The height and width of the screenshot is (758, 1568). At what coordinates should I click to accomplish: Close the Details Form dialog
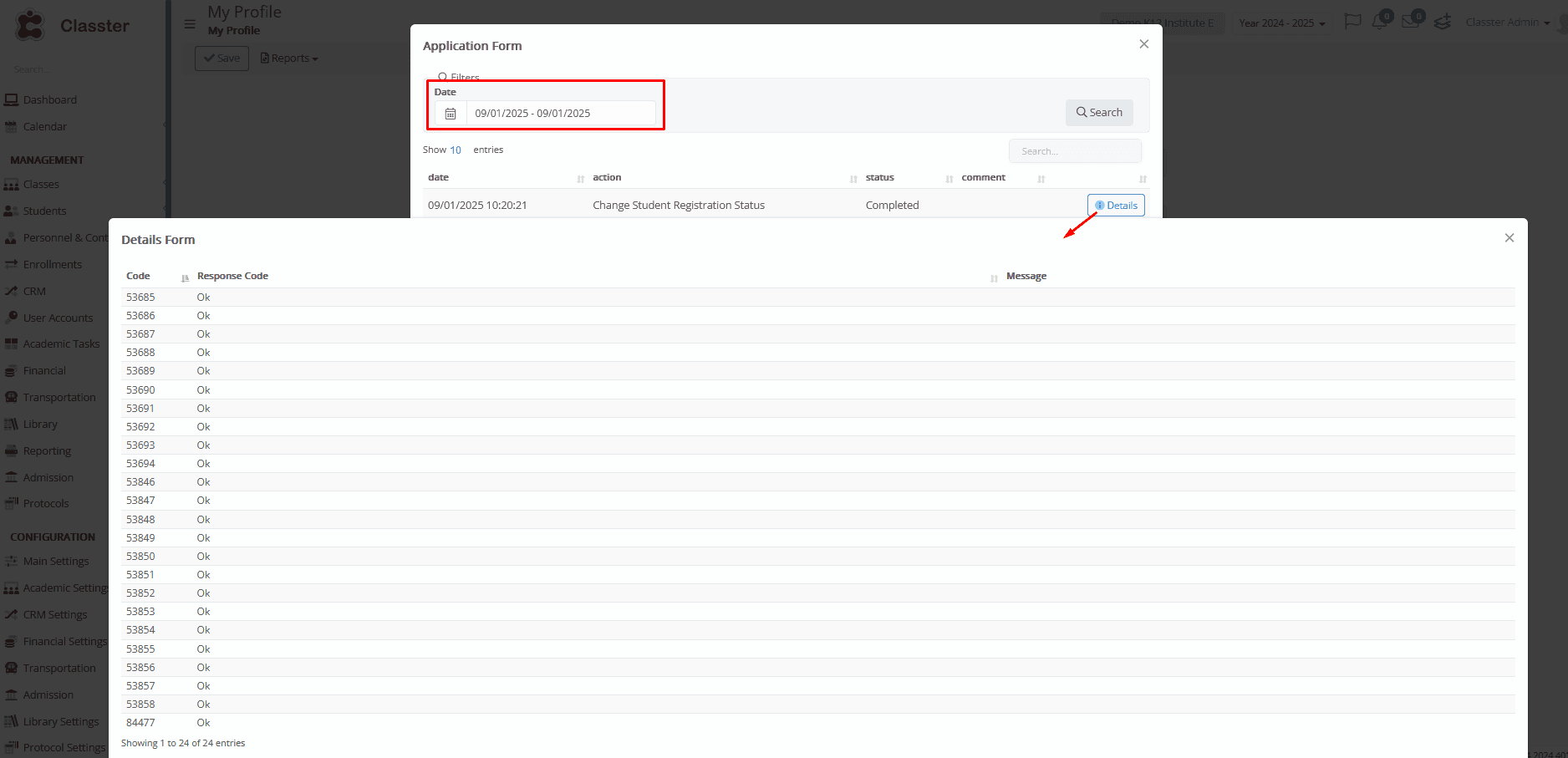coord(1509,238)
